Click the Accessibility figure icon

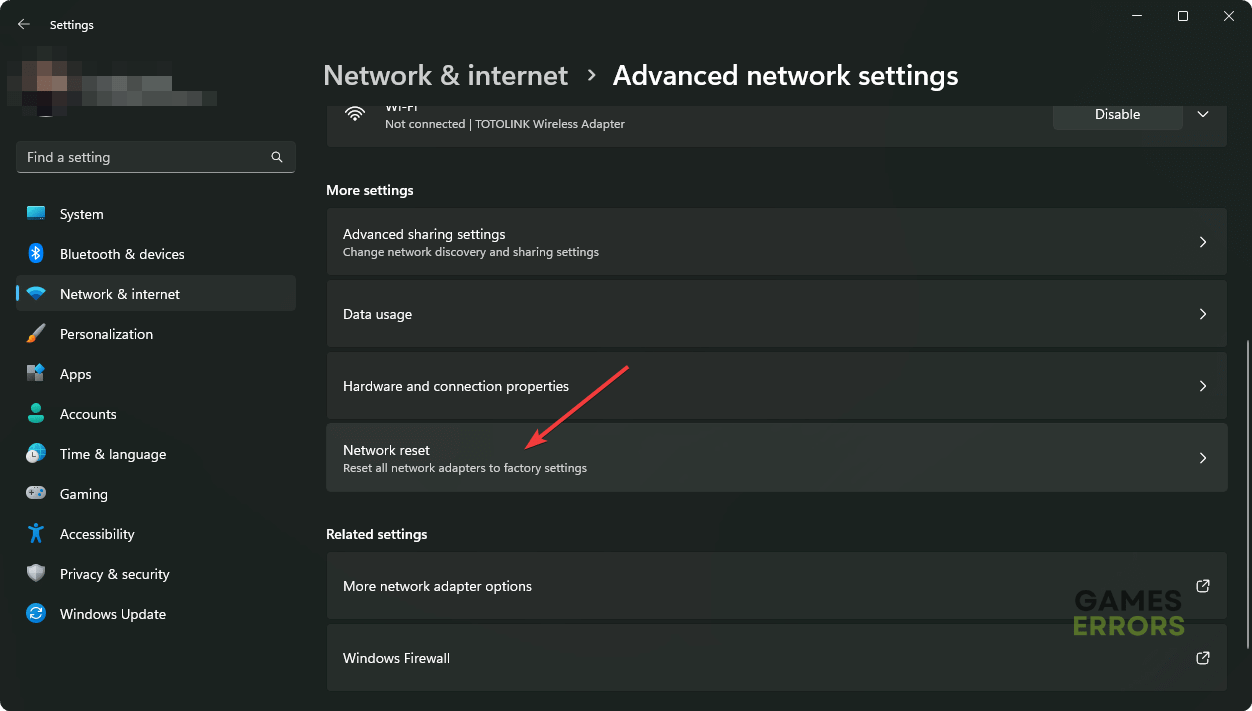click(x=36, y=534)
